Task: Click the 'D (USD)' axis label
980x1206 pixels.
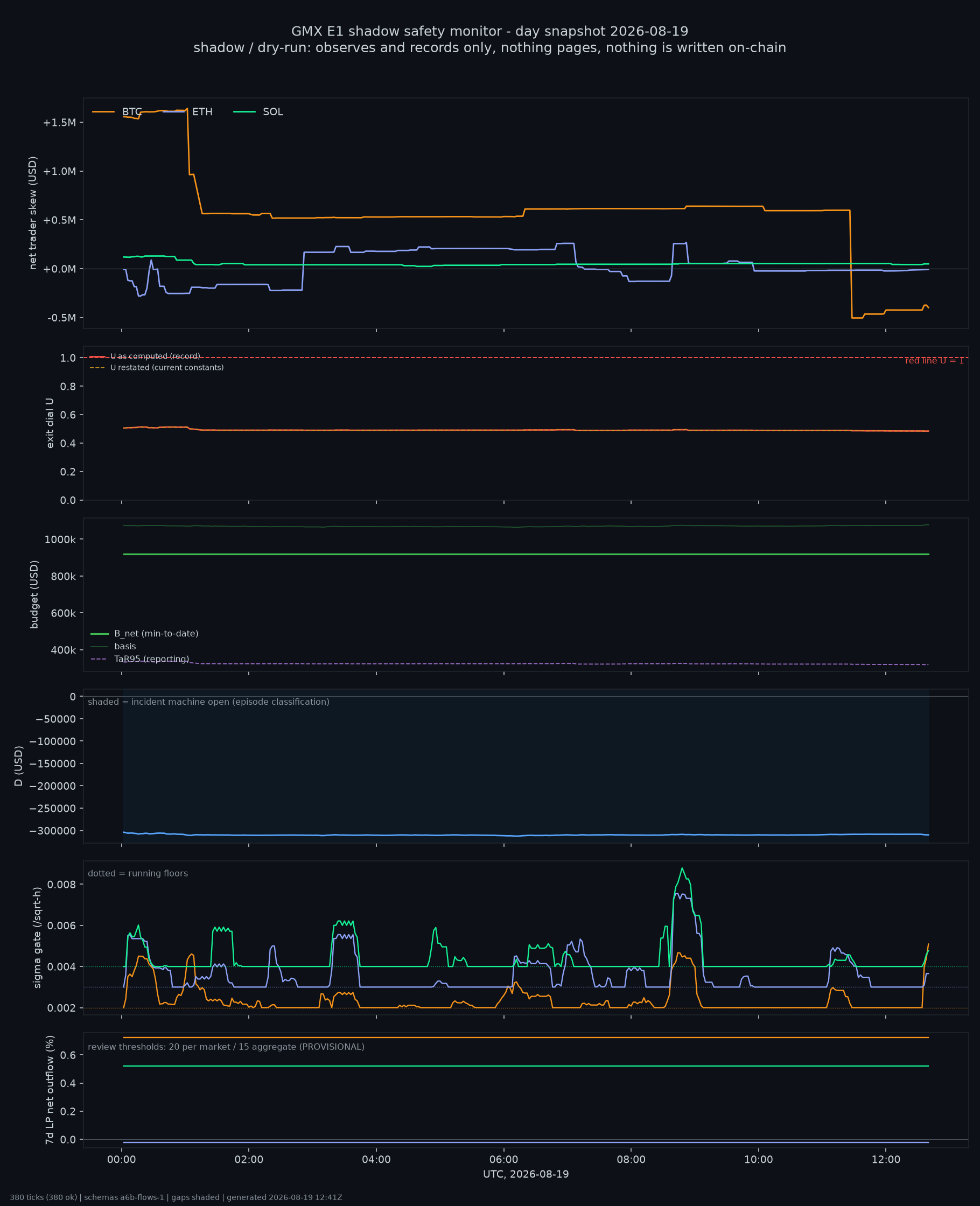Action: 19,766
